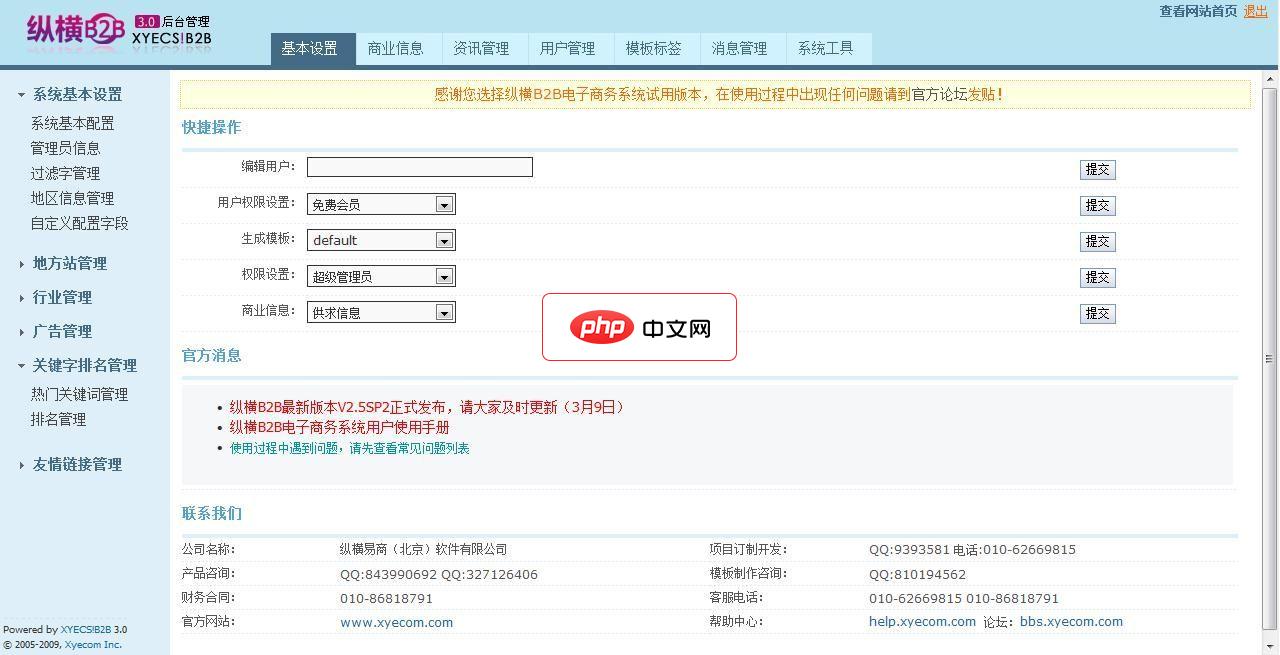The image size is (1280, 655).
Task: Open 排名管理 in sidebar
Action: coord(58,419)
